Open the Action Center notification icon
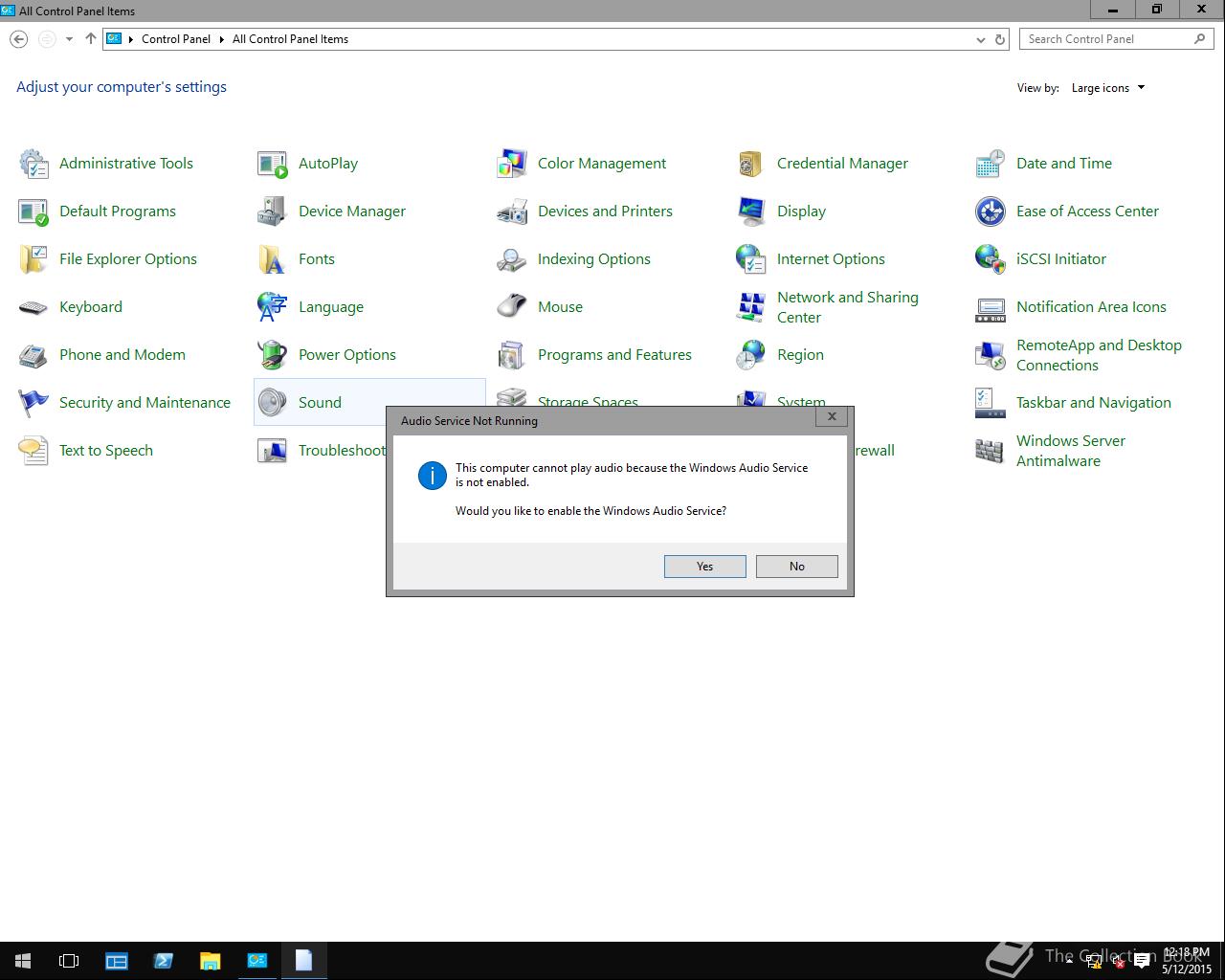Viewport: 1225px width, 980px height. (1142, 962)
